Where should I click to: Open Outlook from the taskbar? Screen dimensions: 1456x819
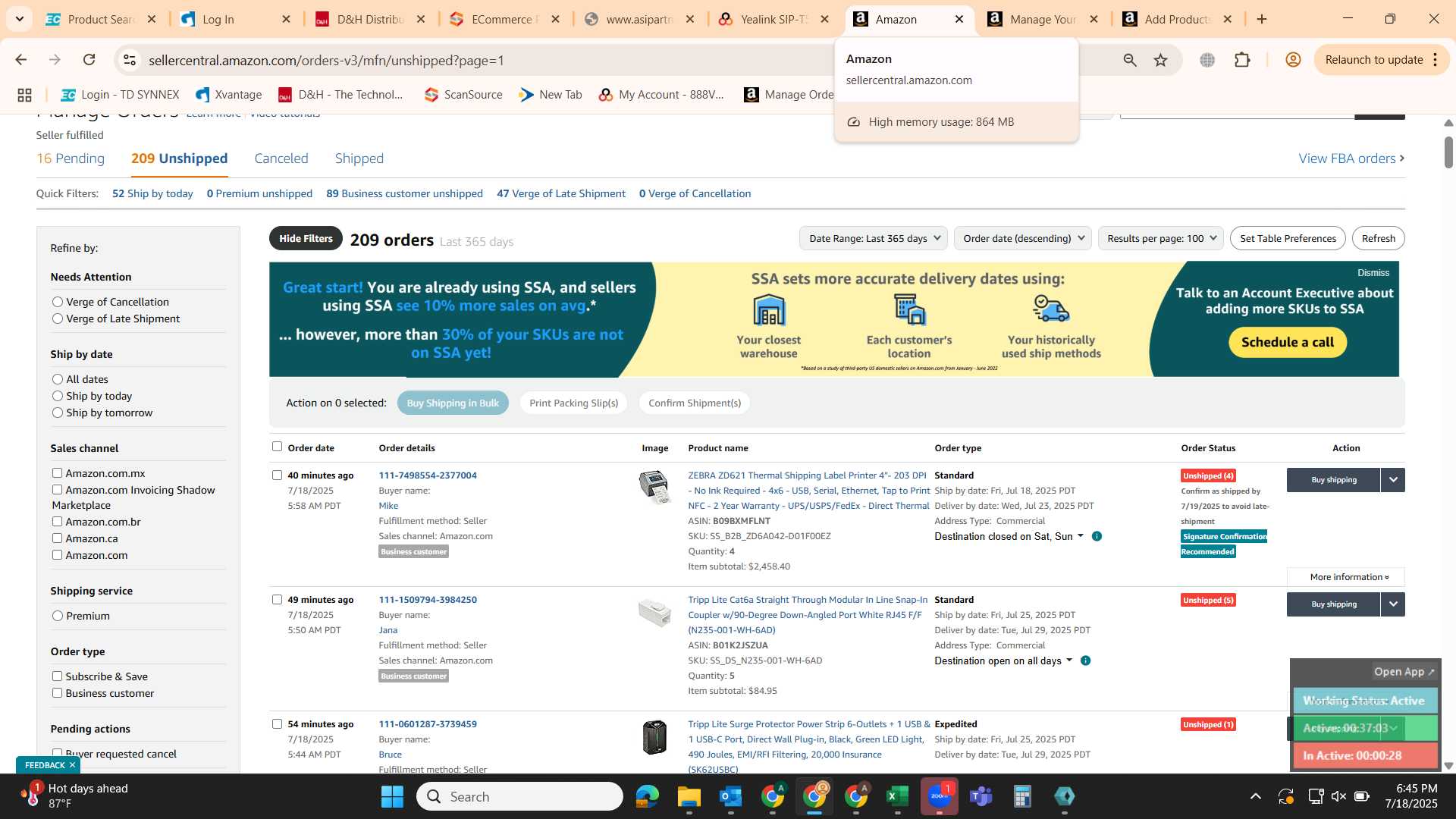tap(730, 797)
